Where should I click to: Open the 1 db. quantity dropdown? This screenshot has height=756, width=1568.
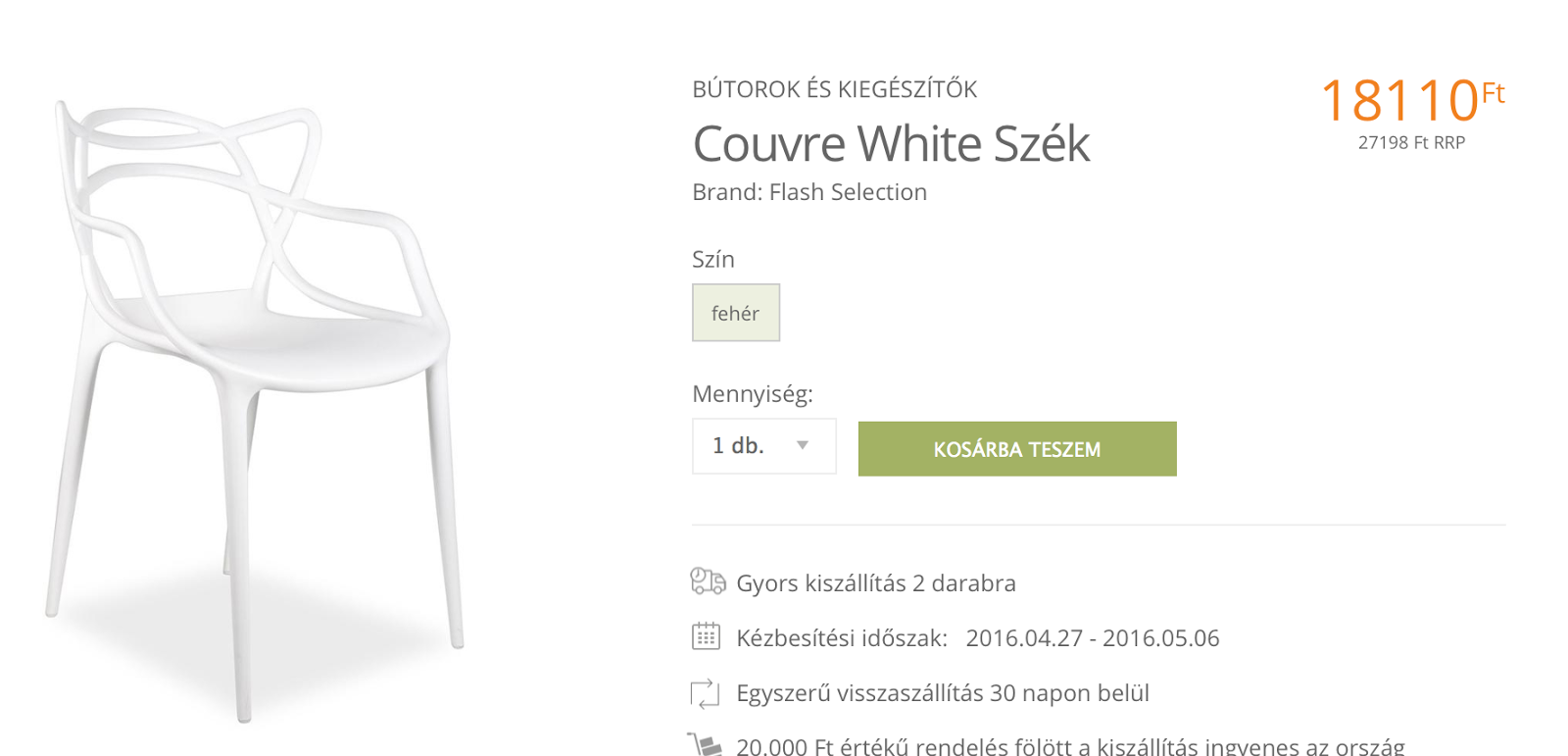[x=764, y=446]
